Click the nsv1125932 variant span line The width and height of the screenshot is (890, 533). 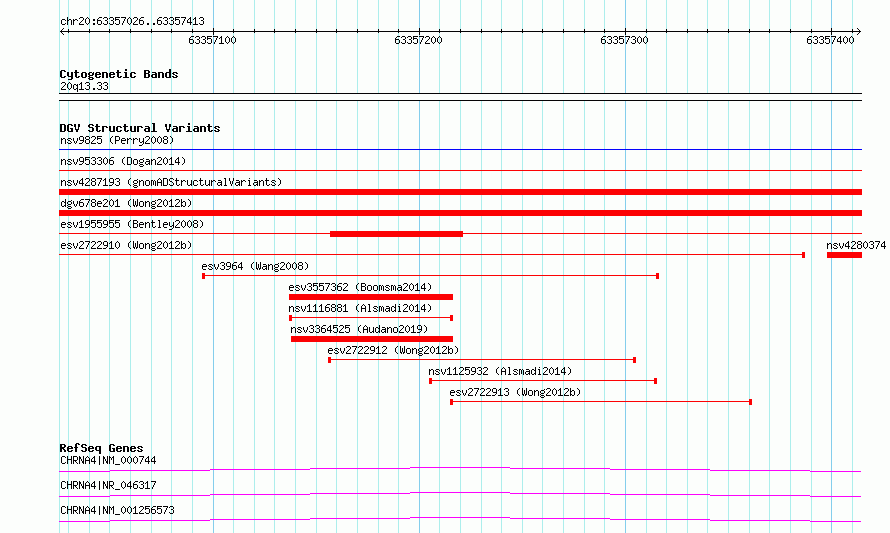(543, 381)
